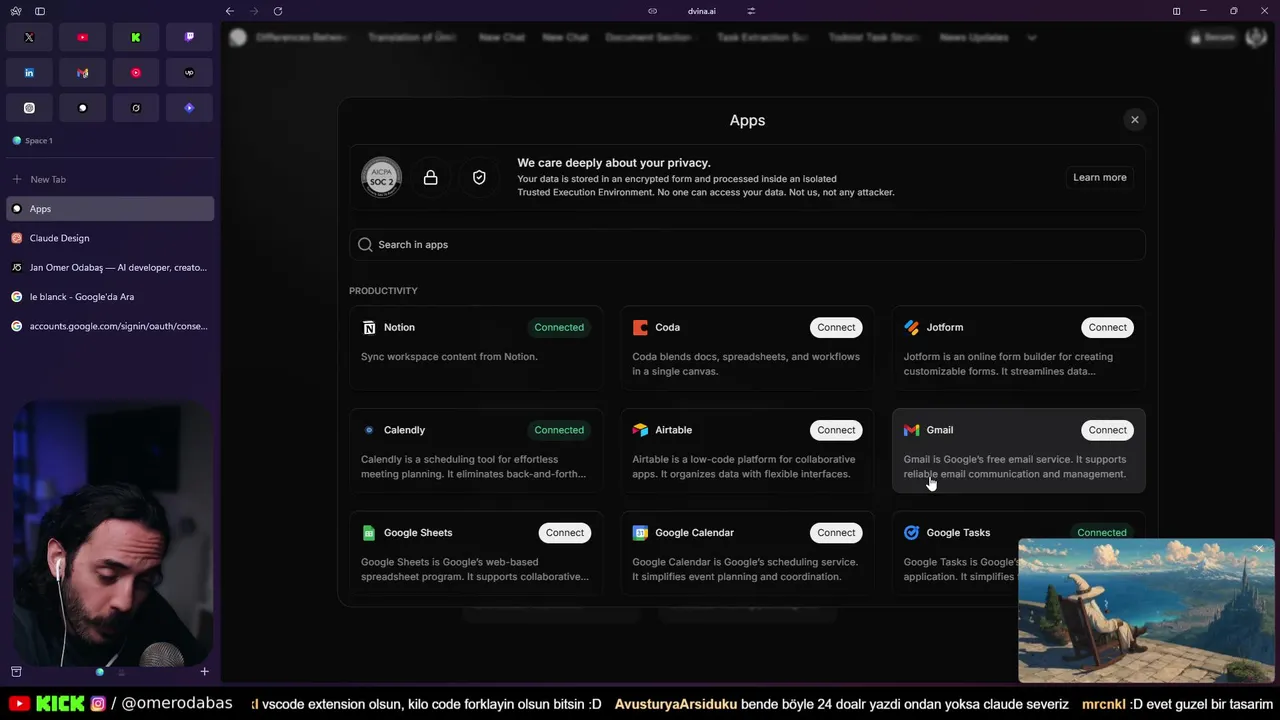Click the Google Sheets title text
Screen dimensions: 1280x720
[x=418, y=533]
